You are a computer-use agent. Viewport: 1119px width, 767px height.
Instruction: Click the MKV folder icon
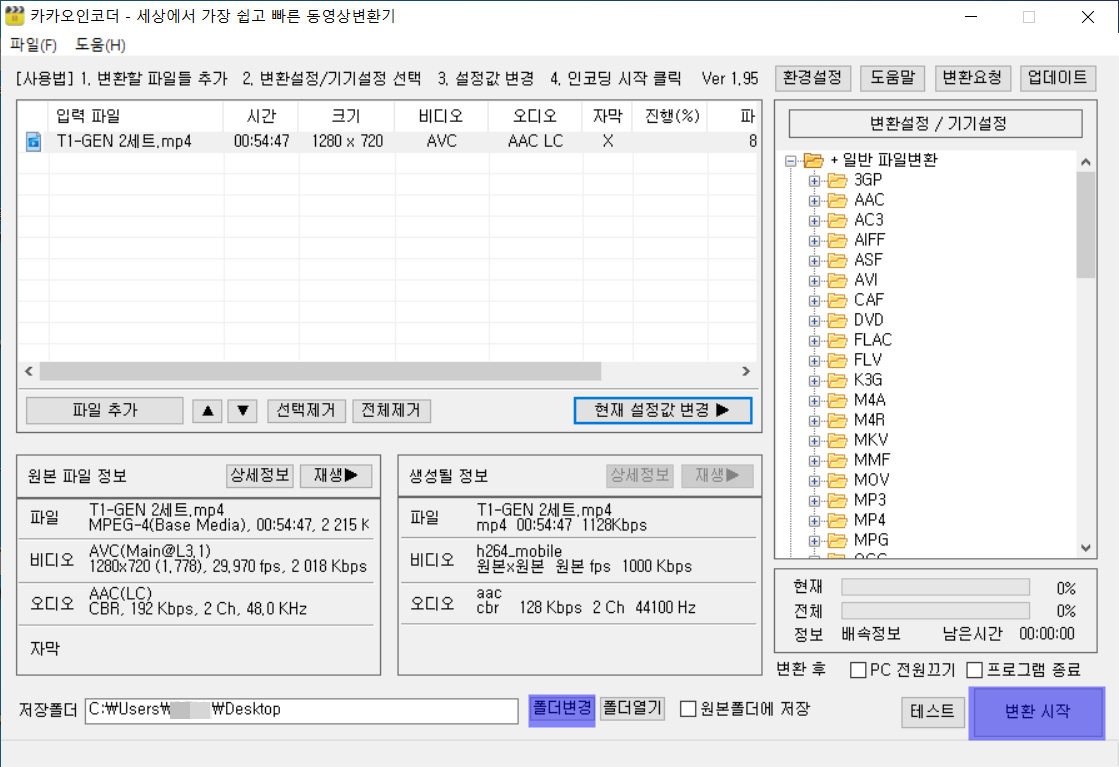tap(837, 440)
